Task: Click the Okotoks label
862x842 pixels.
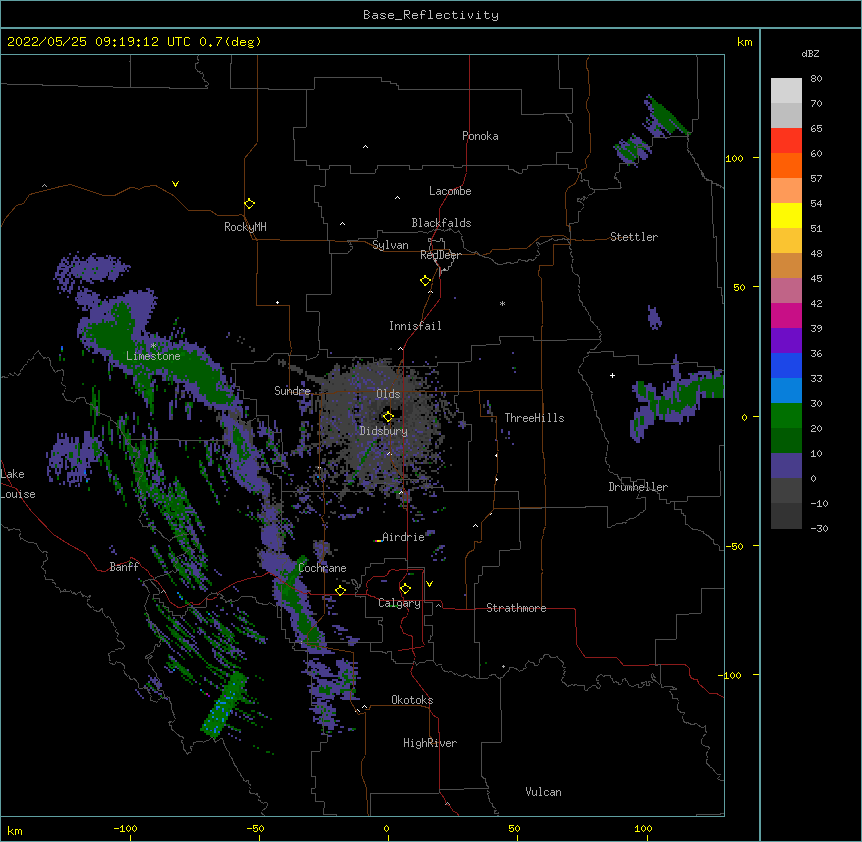Action: coord(412,700)
